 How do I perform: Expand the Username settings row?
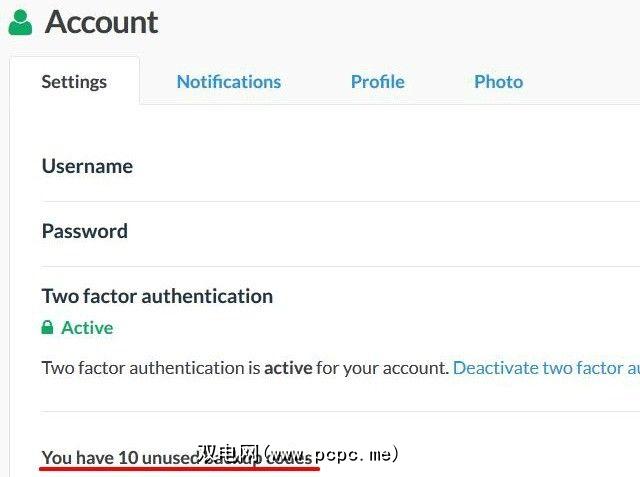pos(87,166)
